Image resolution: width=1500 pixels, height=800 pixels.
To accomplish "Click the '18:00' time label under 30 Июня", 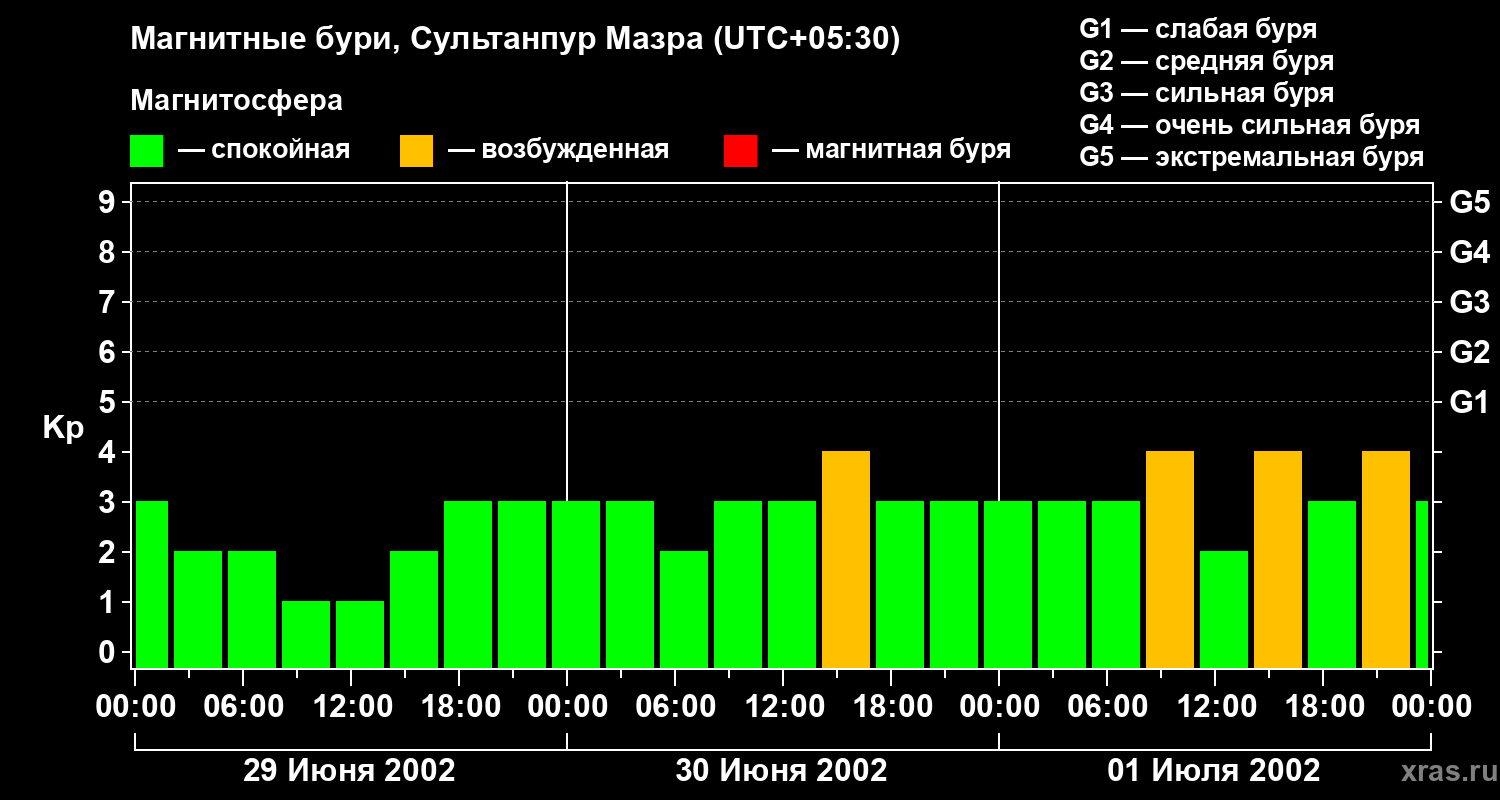I will 891,707.
